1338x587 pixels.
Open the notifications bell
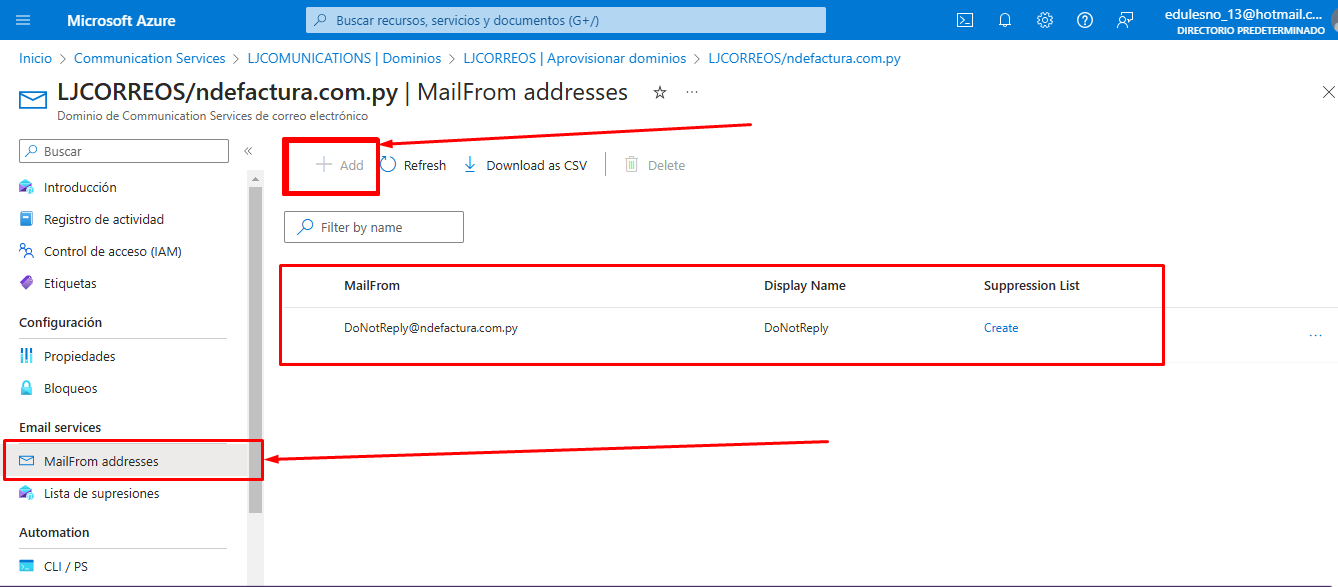(x=1005, y=20)
